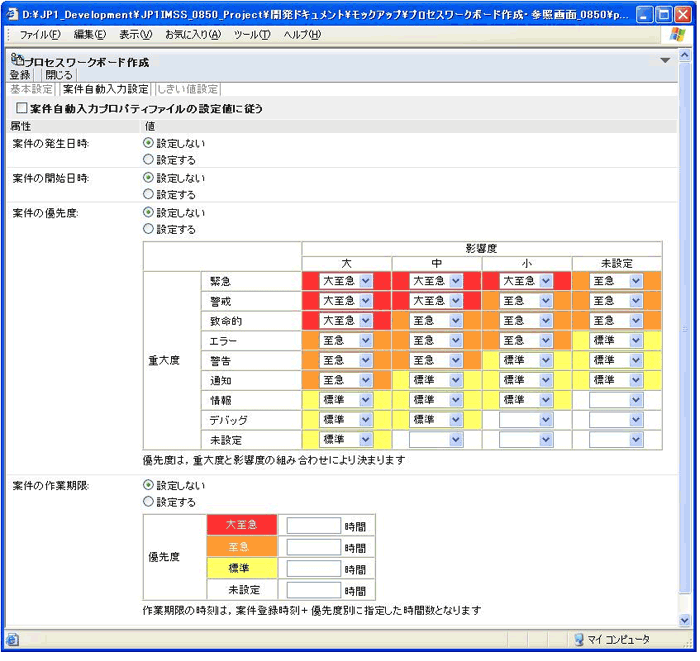Open 未設定 row 小 column empty dropdown
Screen dimensions: 700x661
(527, 441)
